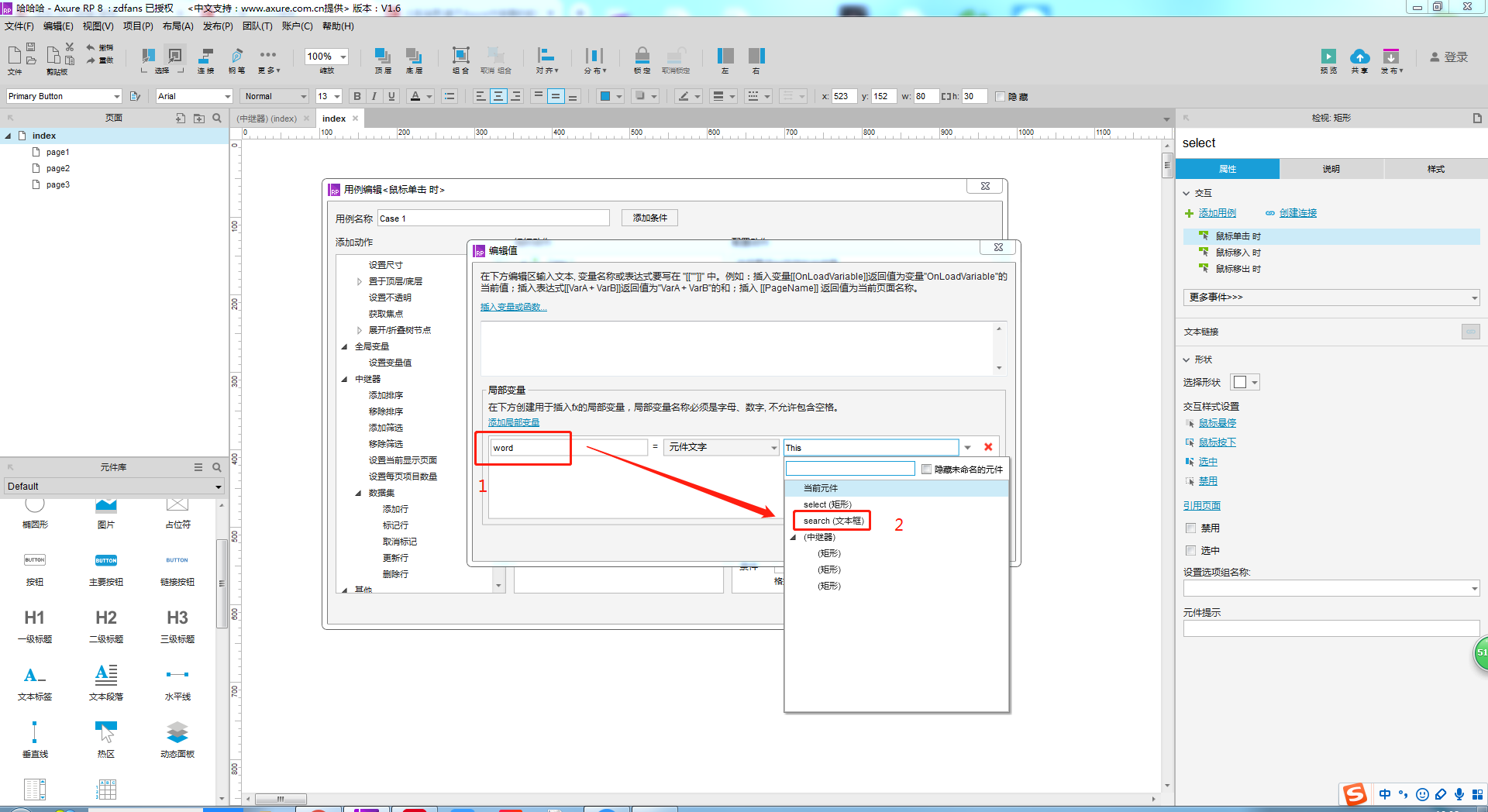Click the 锁定 lock icon
1488x812 pixels.
[x=642, y=56]
